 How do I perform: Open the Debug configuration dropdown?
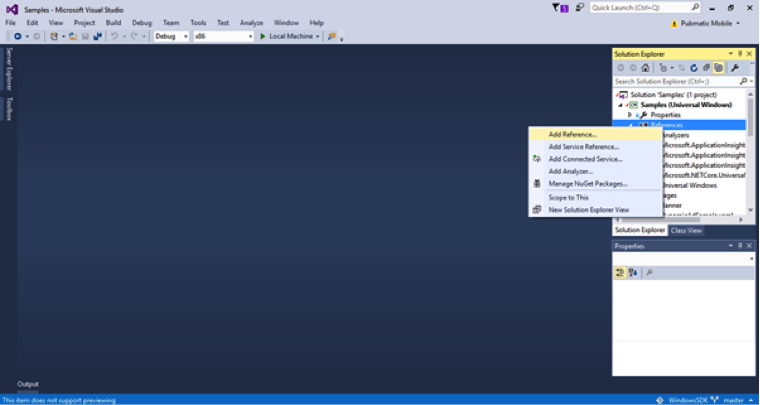[171, 36]
